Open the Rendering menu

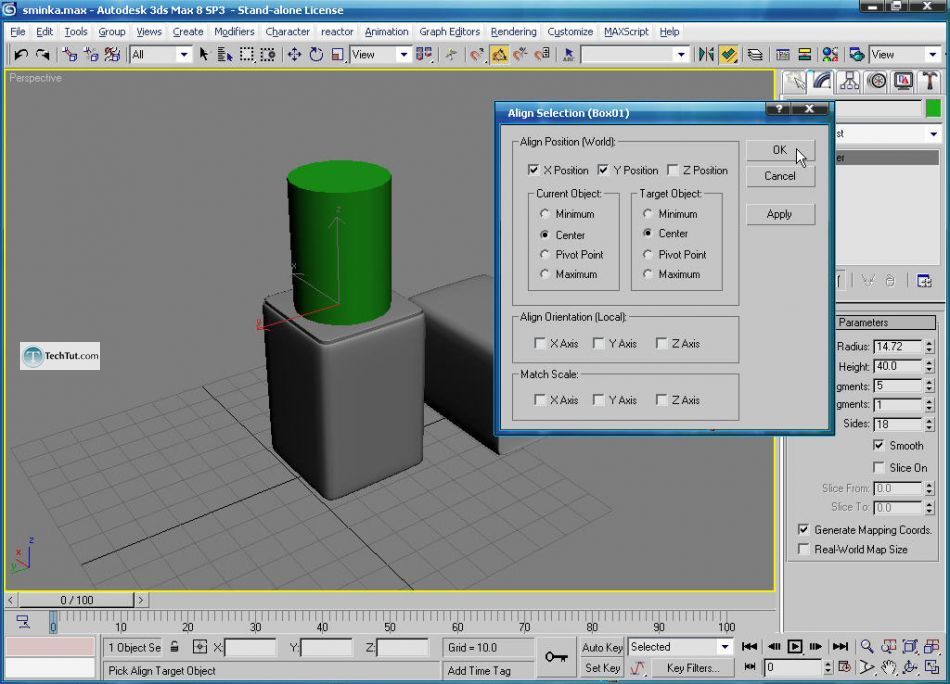(x=513, y=31)
